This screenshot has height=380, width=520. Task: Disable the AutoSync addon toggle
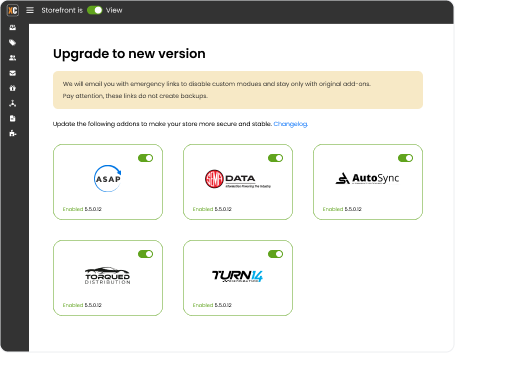406,158
